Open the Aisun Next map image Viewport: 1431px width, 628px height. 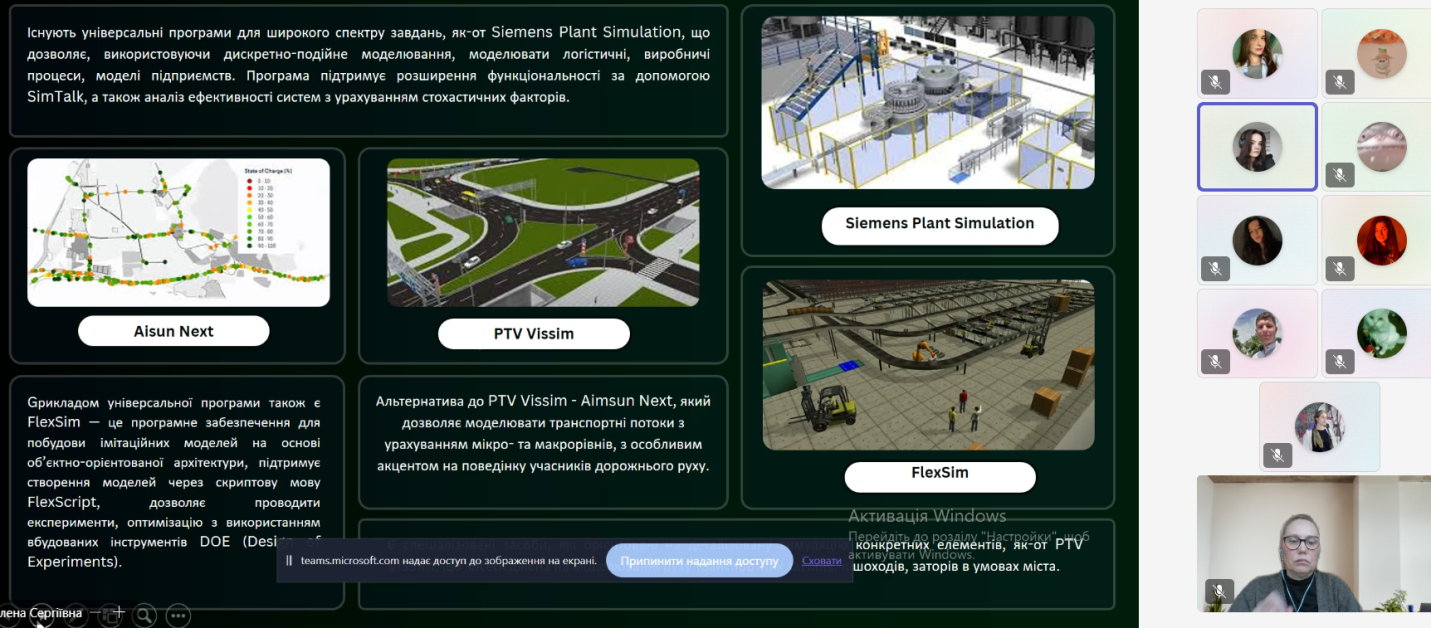point(178,232)
